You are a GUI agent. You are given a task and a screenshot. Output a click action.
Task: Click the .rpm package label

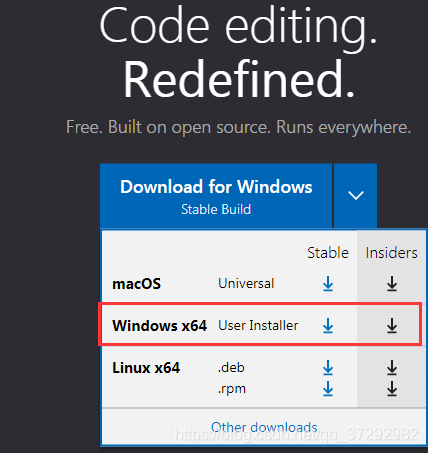(232, 389)
